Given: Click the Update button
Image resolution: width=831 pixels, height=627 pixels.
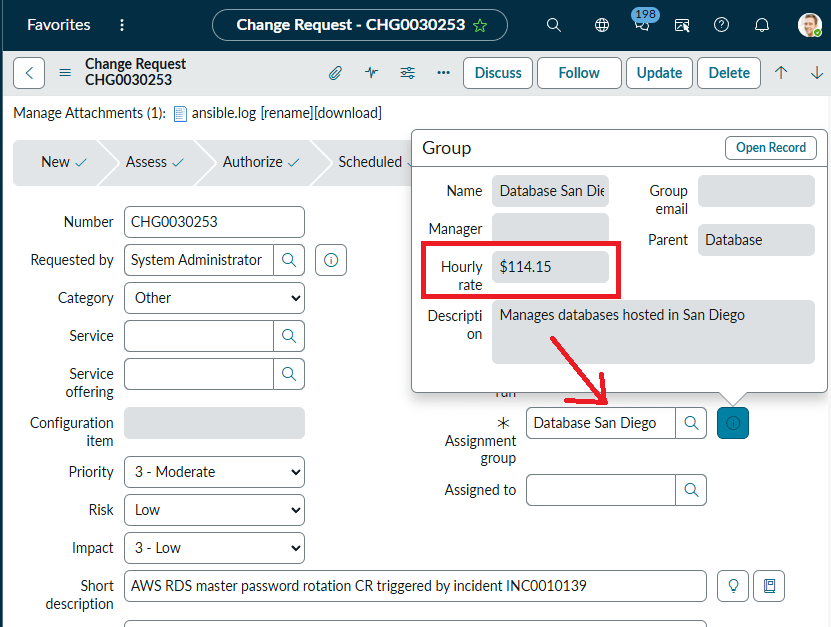Looking at the screenshot, I should tap(659, 73).
